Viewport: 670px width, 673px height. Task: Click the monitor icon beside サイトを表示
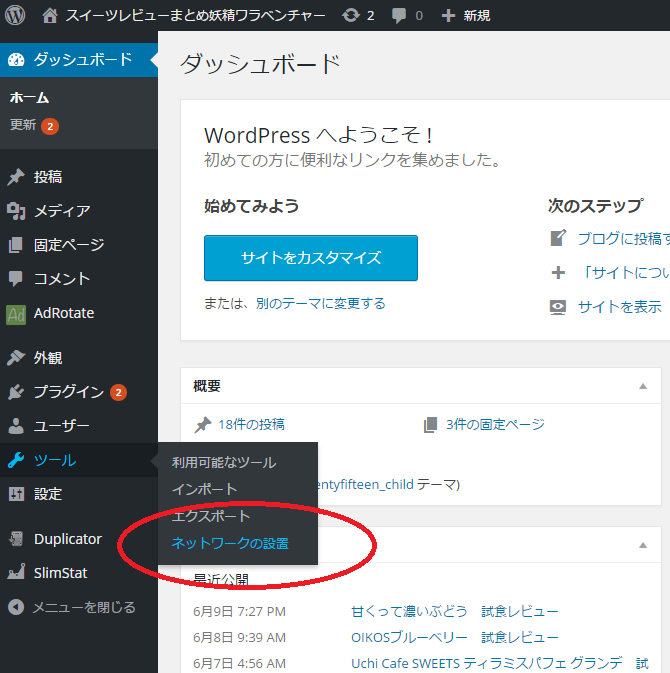558,307
